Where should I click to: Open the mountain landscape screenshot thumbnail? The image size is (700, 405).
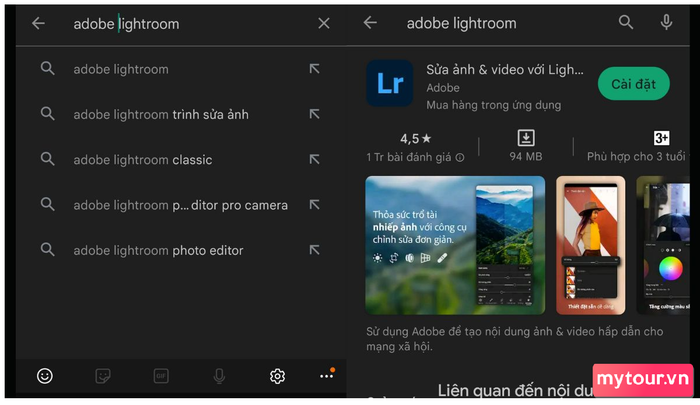click(455, 245)
